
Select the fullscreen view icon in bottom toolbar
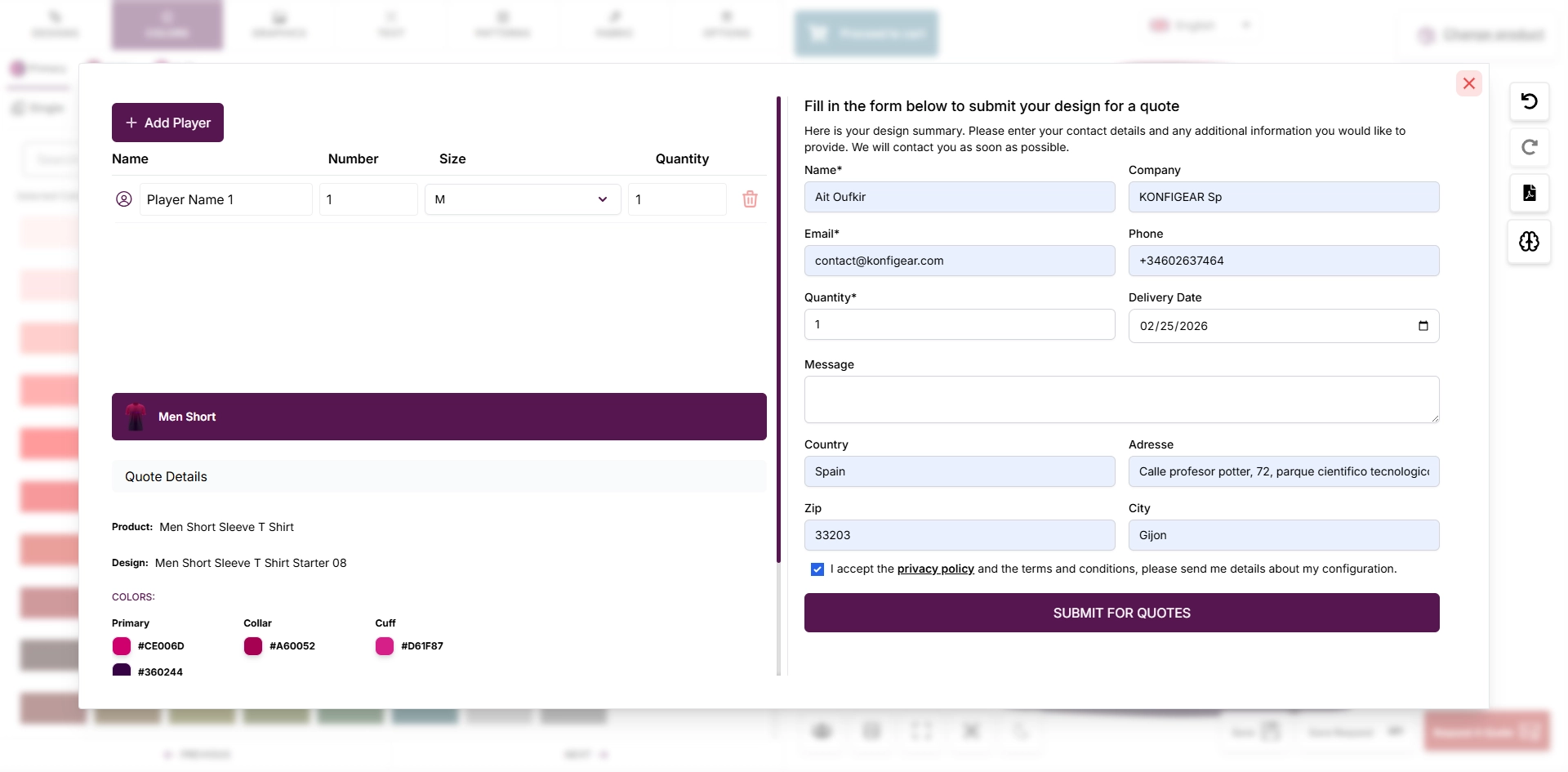click(921, 731)
